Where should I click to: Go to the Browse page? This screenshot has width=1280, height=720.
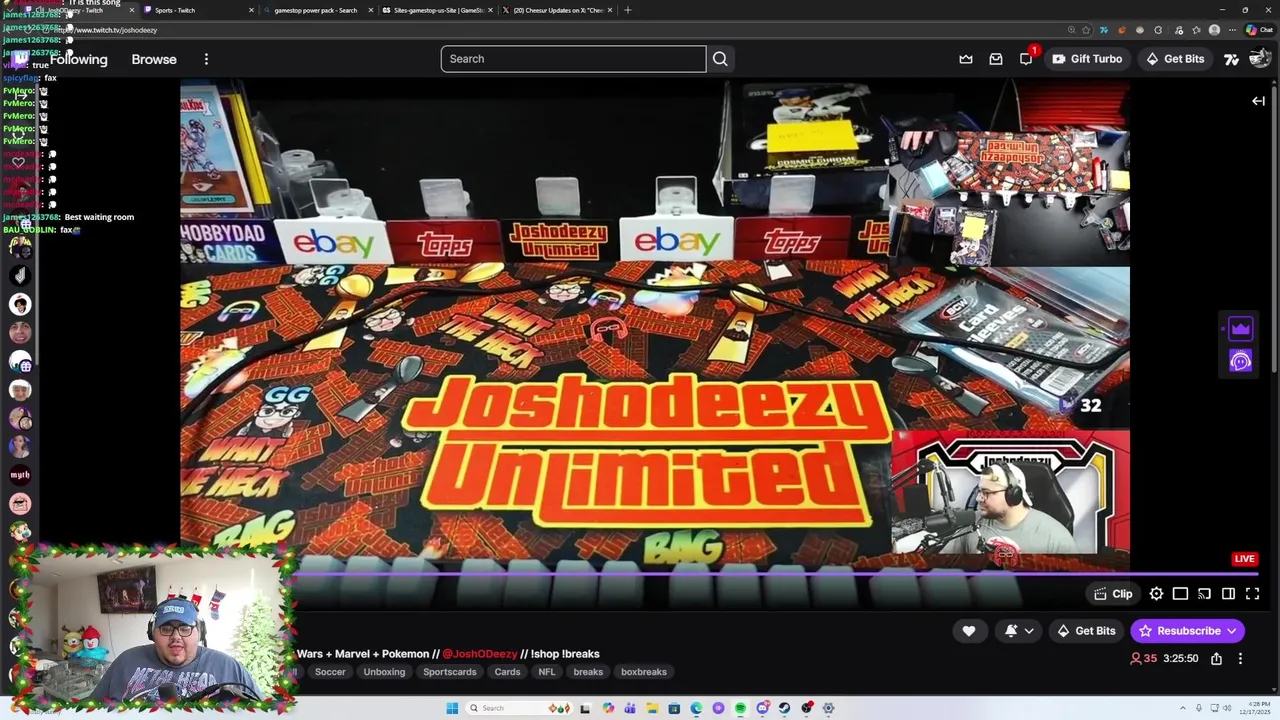[x=154, y=59]
